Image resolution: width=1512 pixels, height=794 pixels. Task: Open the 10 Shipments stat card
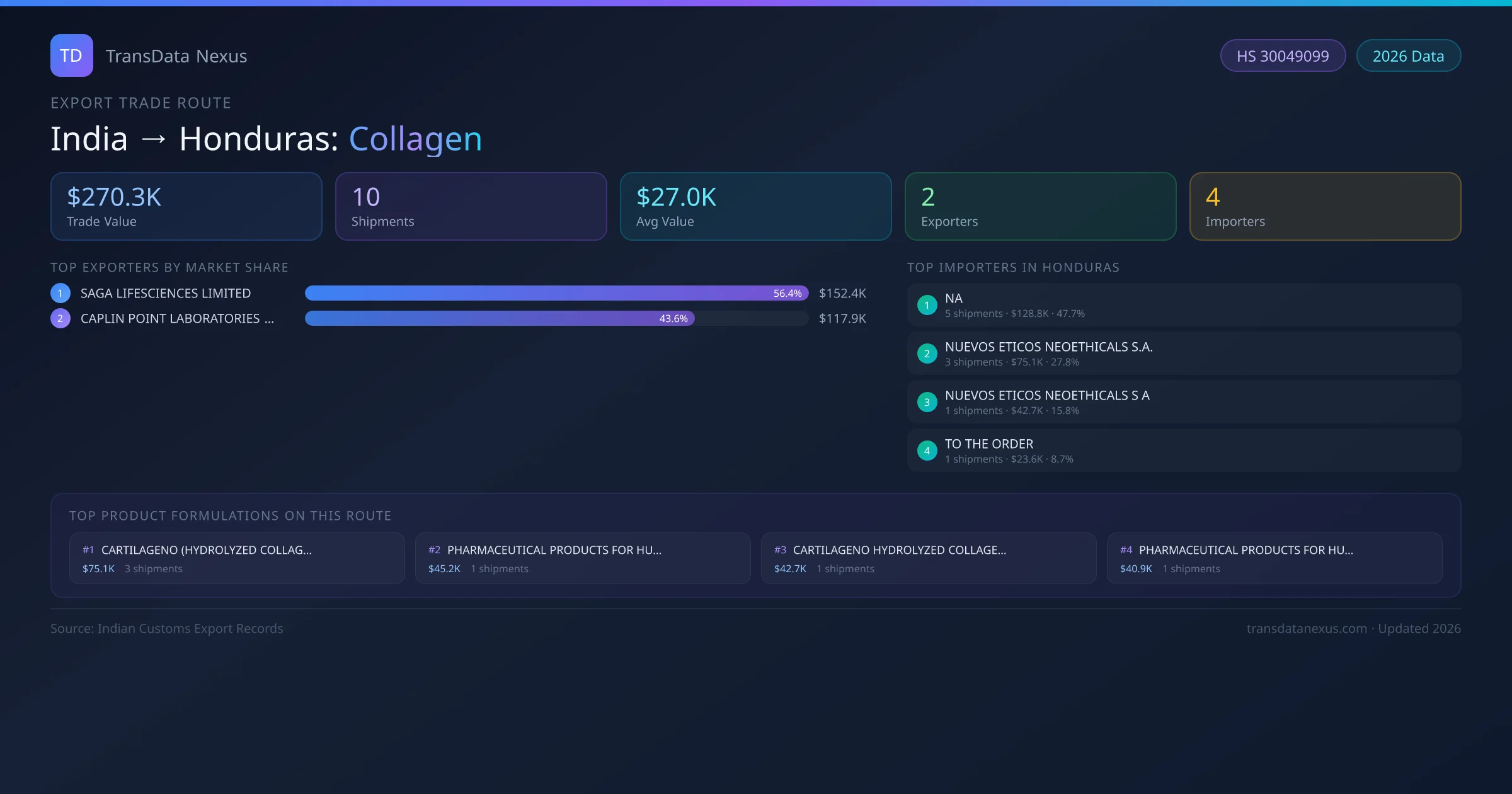pos(471,207)
